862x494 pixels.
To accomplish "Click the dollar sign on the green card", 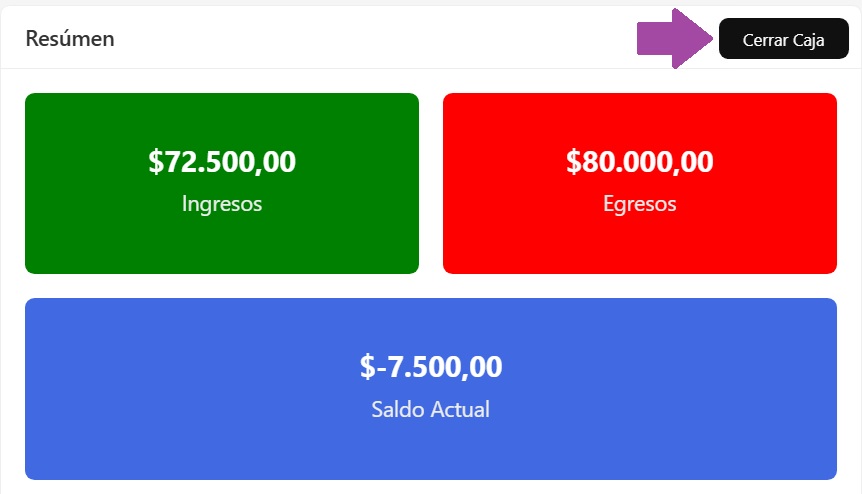I will 155,162.
